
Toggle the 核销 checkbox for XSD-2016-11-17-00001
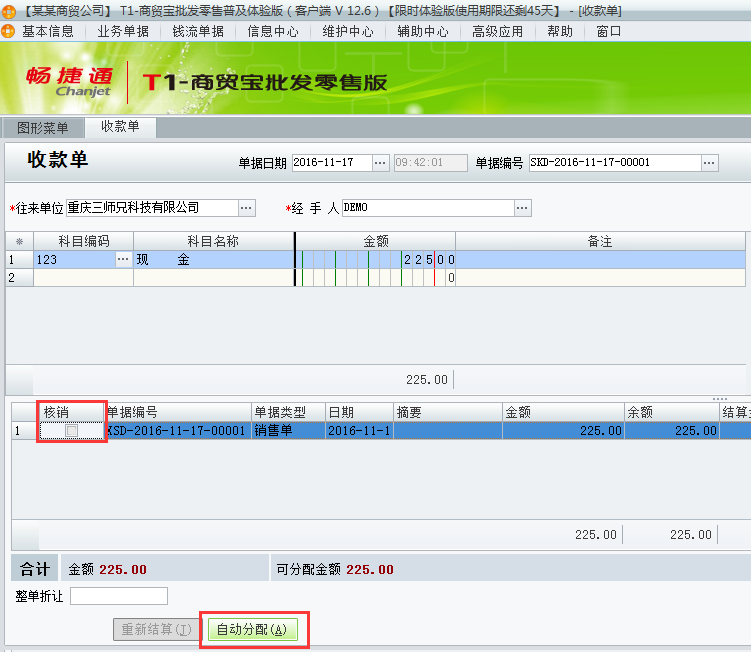pos(72,431)
